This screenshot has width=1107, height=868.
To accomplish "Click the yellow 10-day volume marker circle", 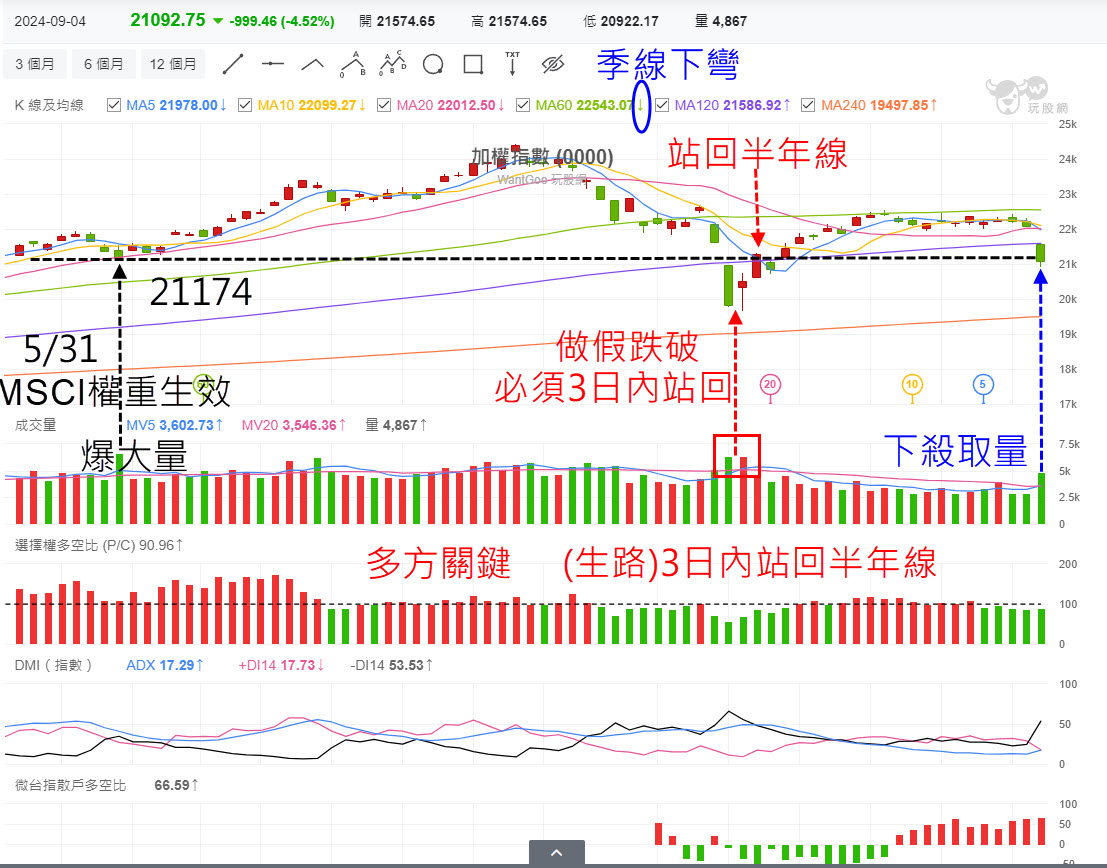I will pos(911,385).
